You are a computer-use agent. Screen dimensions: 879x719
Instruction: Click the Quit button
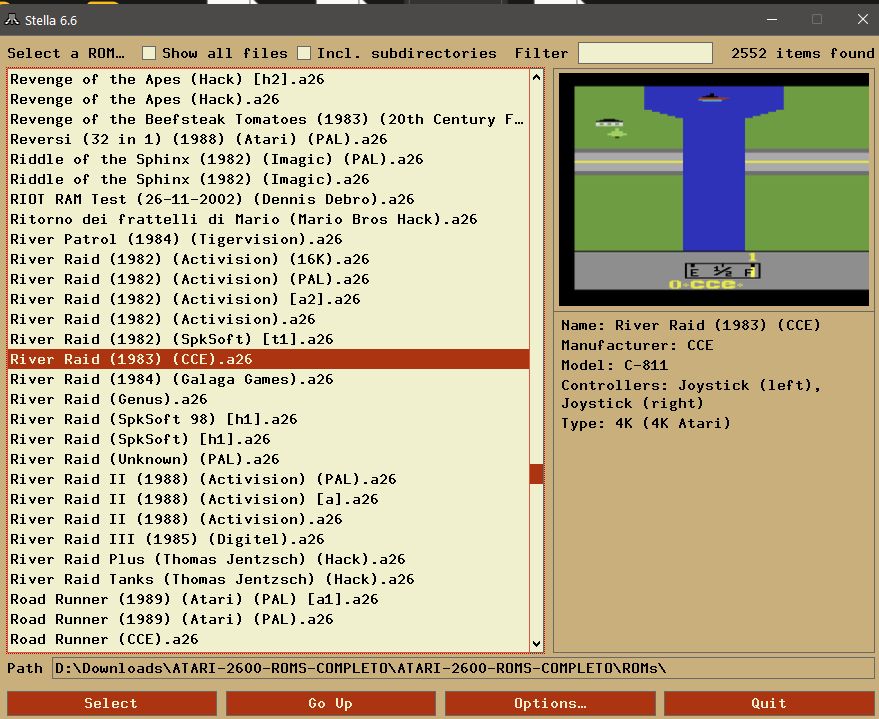pyautogui.click(x=769, y=703)
